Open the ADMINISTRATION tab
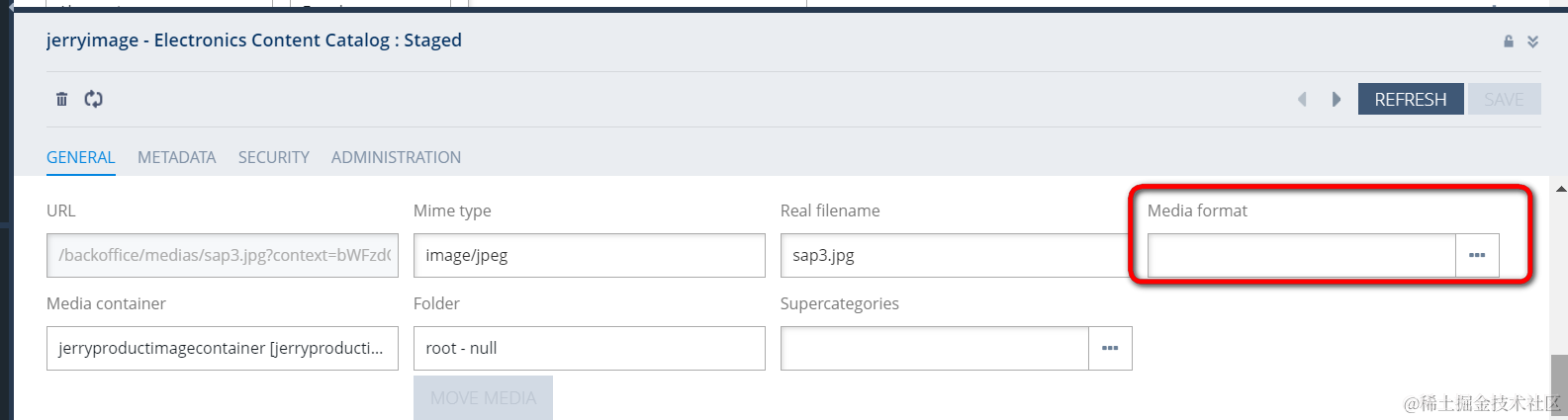 point(396,157)
